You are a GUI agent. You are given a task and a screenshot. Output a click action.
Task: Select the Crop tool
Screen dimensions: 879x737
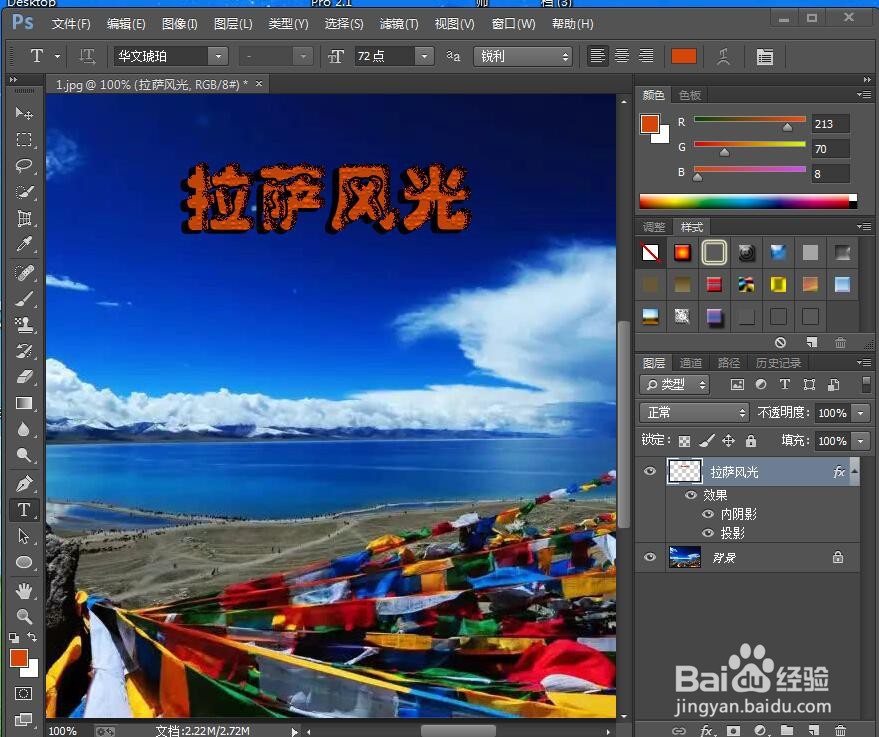click(23, 218)
